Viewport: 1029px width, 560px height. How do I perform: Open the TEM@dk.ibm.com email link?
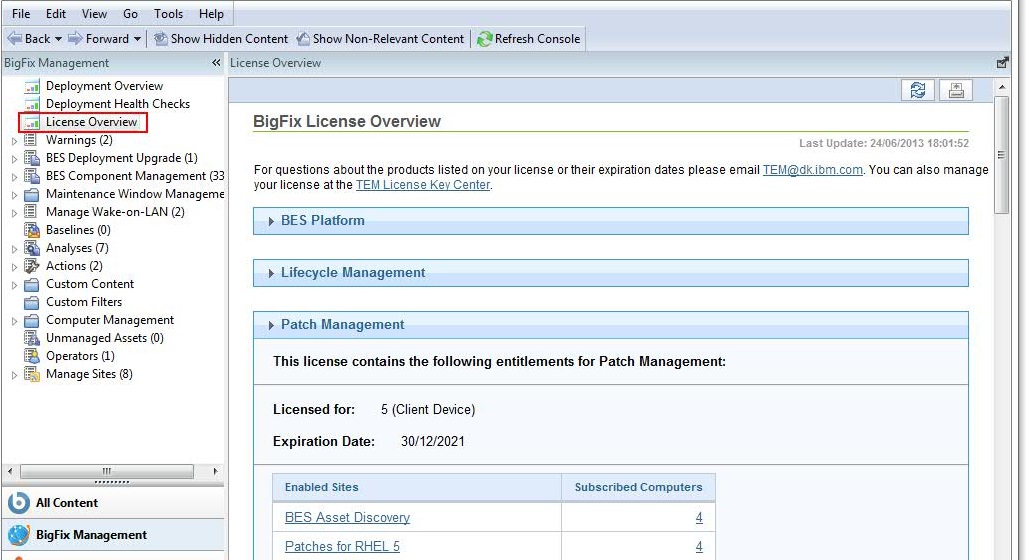[812, 170]
